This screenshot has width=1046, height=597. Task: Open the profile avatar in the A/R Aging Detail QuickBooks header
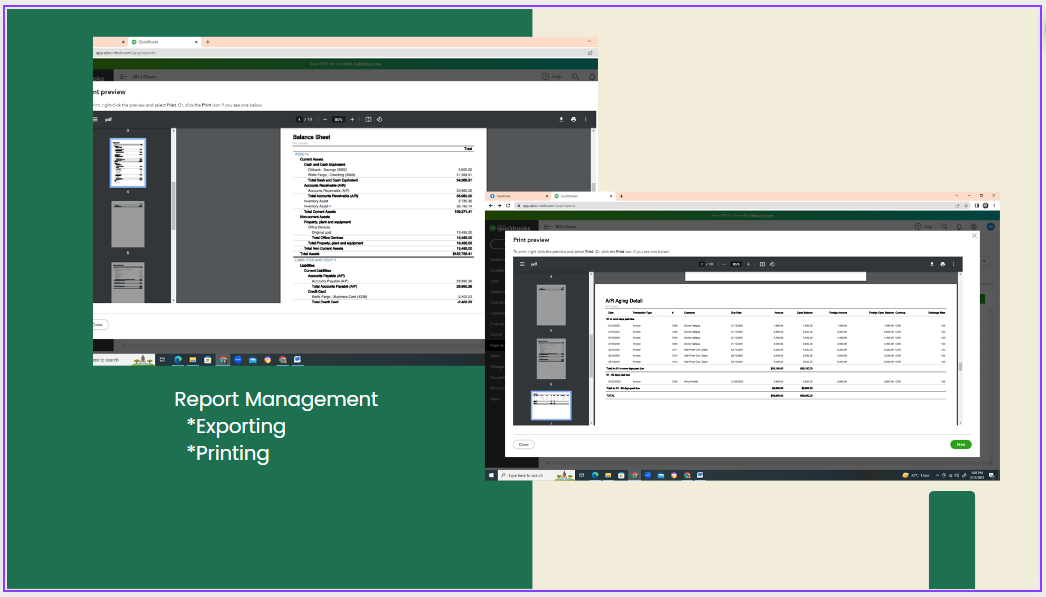(x=991, y=227)
